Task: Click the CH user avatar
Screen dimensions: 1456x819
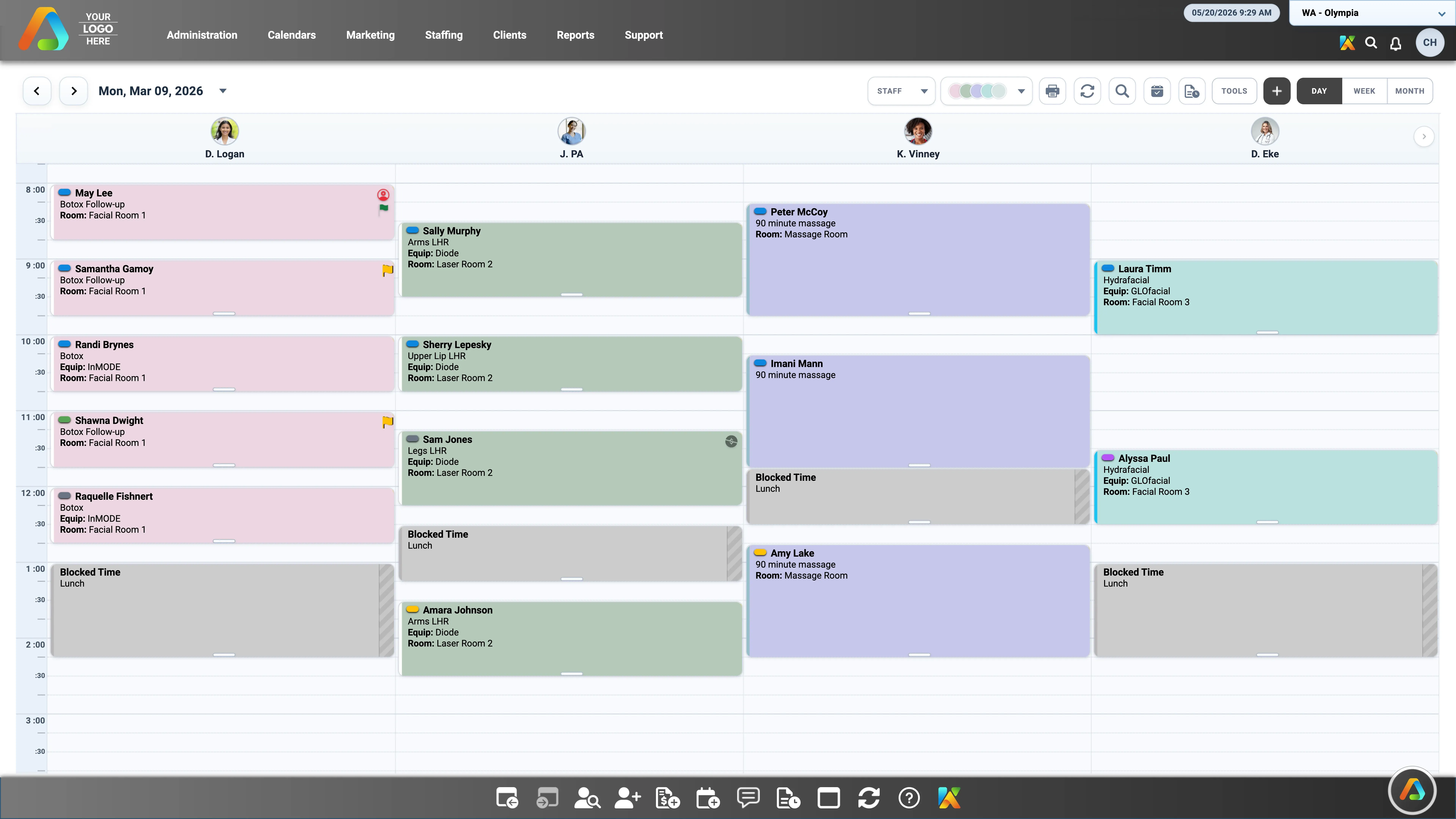Action: (1430, 42)
